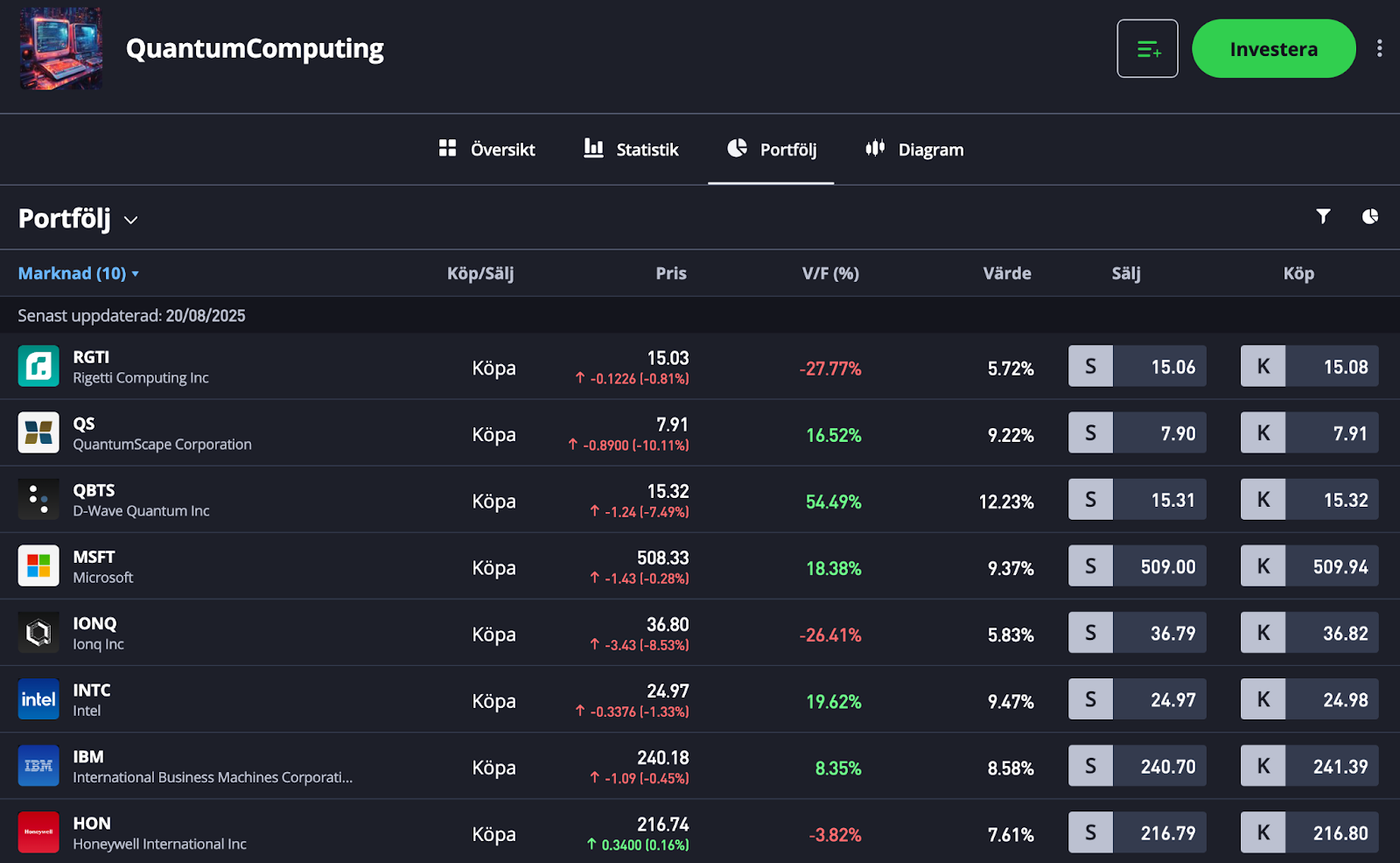Click the Microsoft logo icon
This screenshot has width=1400, height=863.
38,566
